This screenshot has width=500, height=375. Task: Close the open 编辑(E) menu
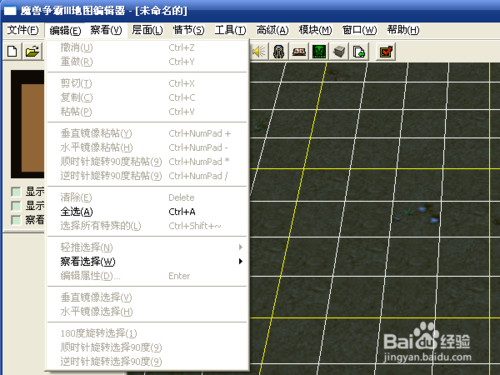tap(65, 30)
